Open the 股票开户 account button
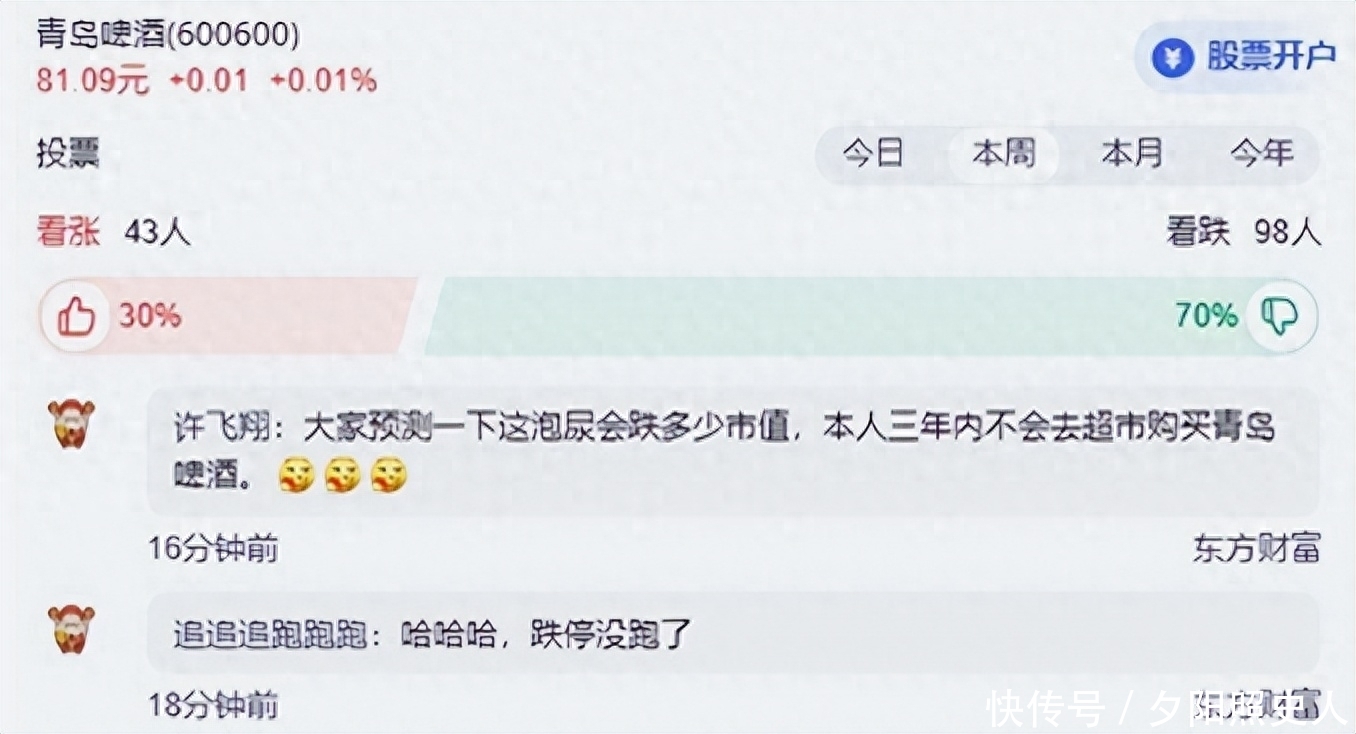1356x734 pixels. (x=1244, y=57)
